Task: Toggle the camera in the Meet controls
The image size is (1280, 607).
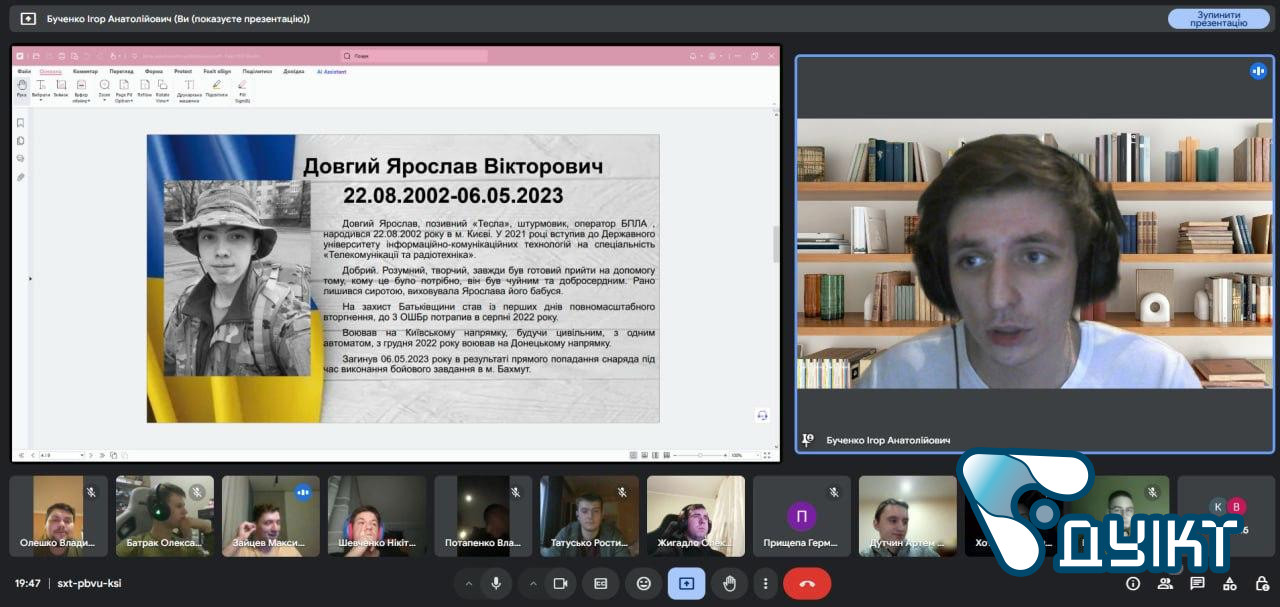Action: (560, 583)
